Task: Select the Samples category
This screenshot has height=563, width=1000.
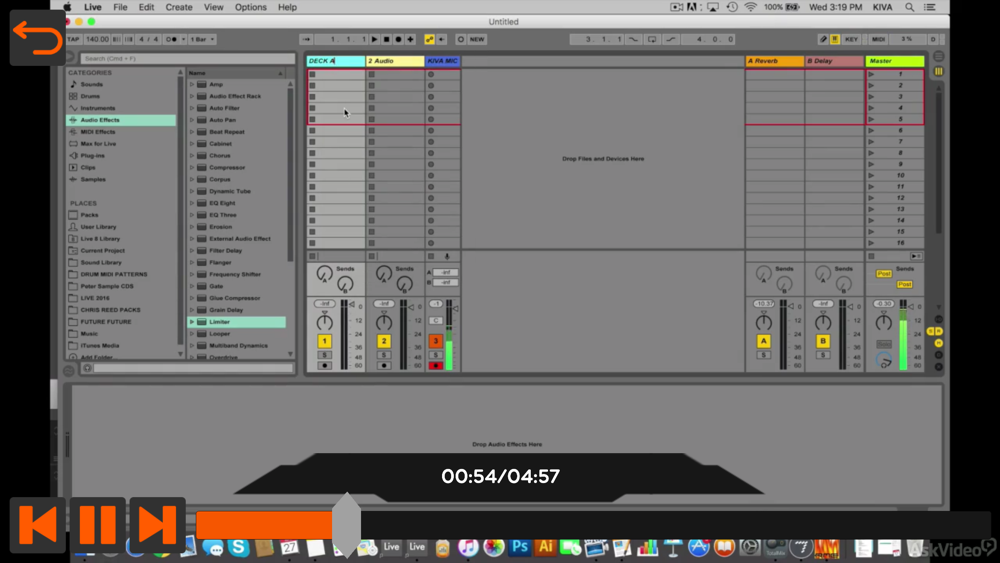Action: point(93,179)
